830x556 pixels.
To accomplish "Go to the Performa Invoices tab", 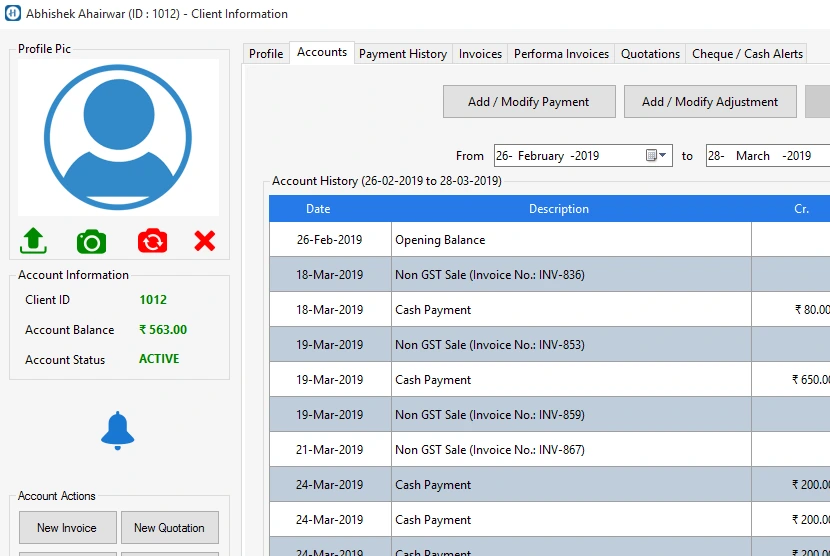I will [561, 54].
